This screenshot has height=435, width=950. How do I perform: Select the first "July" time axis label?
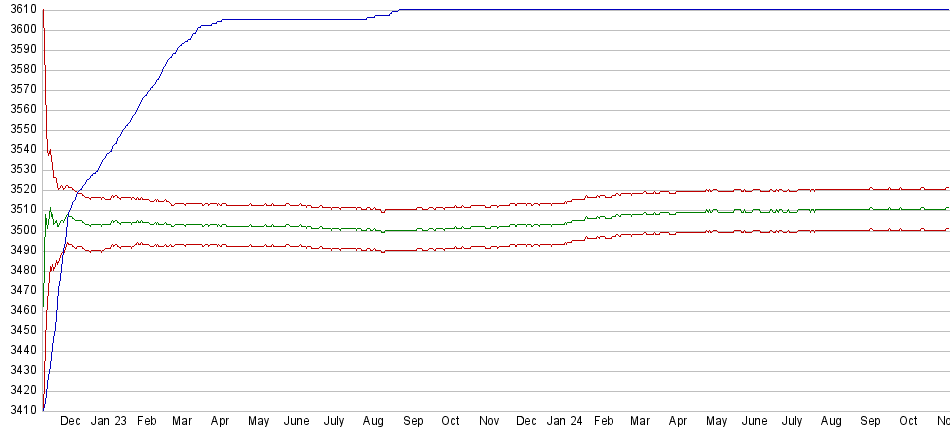pyautogui.click(x=335, y=422)
